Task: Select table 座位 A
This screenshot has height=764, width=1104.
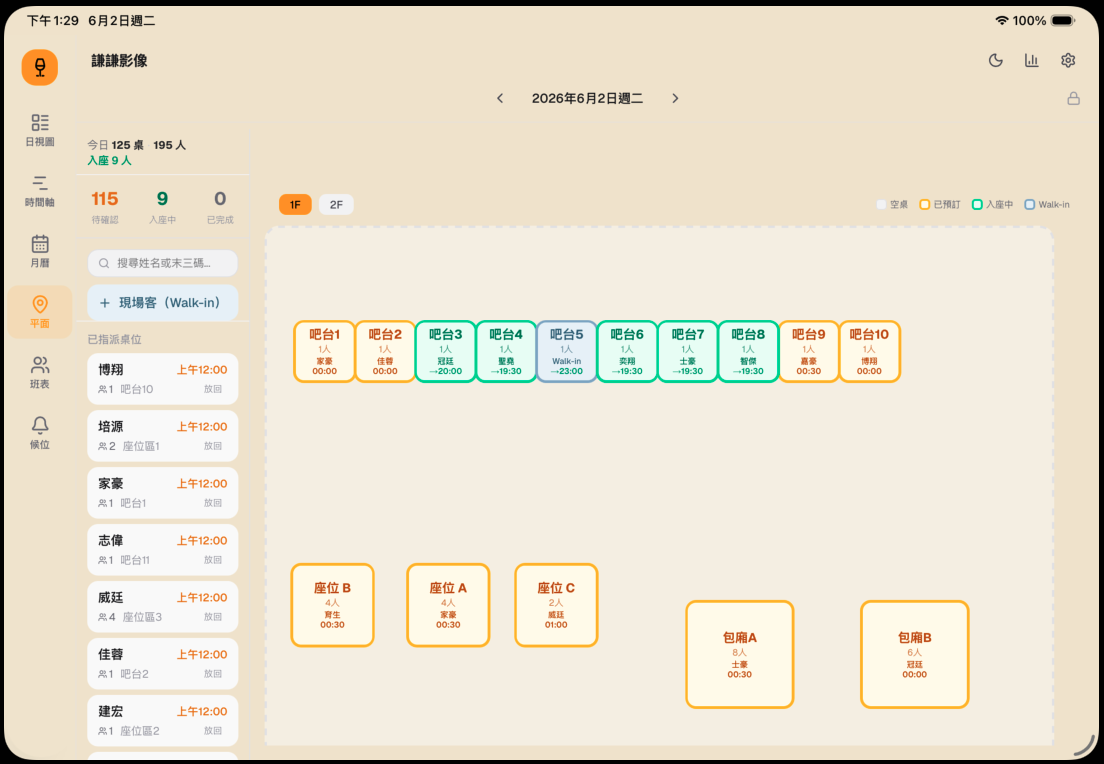Action: tap(448, 605)
